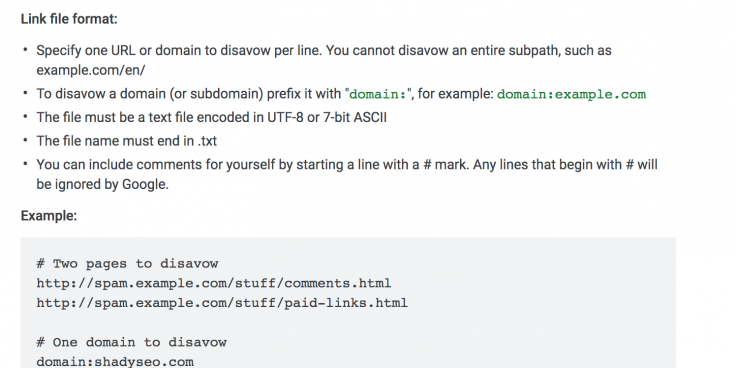Select the paid-links.html URL line in the code block
This screenshot has width=736, height=368.
(x=222, y=303)
